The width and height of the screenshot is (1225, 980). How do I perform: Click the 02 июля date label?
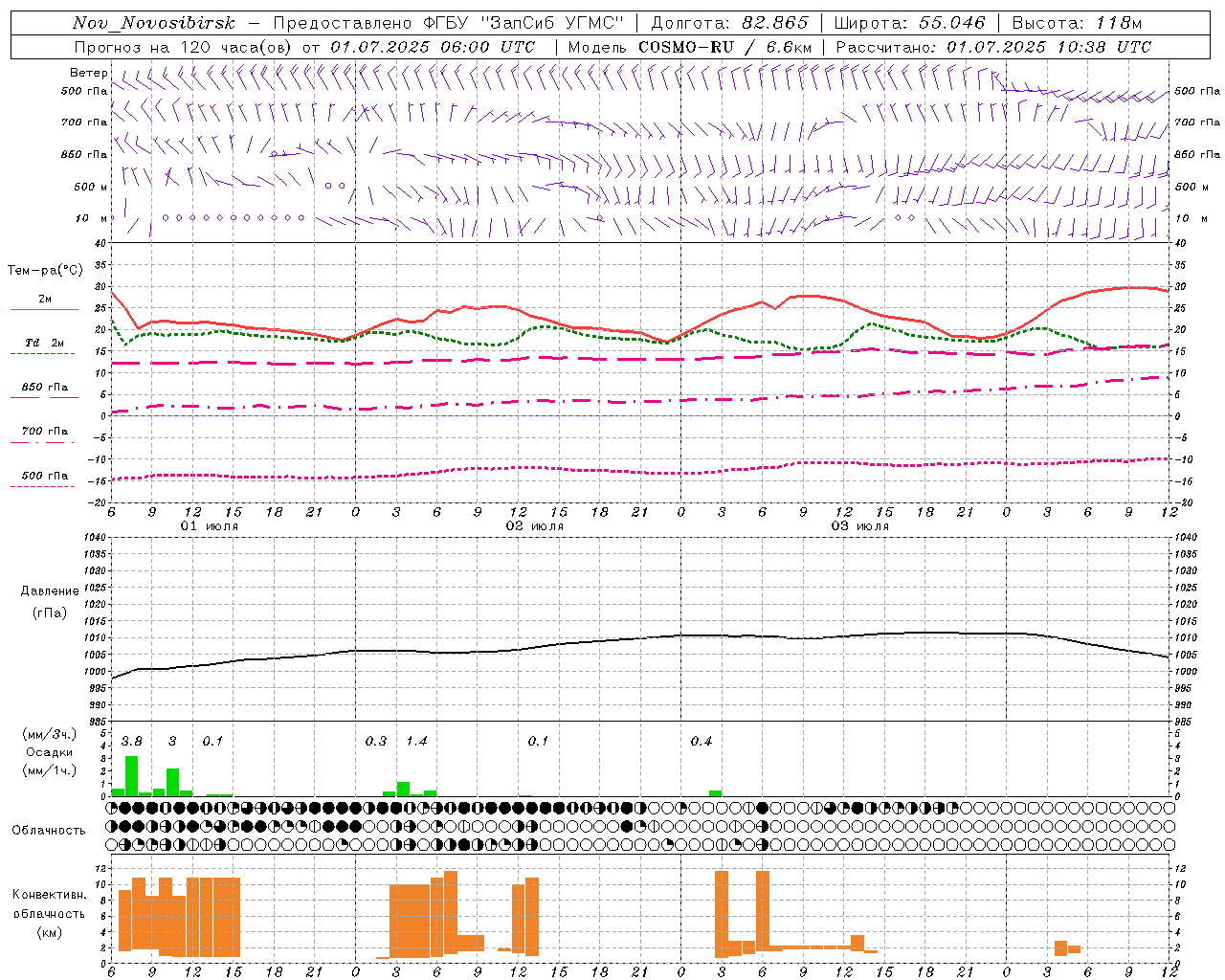[535, 526]
